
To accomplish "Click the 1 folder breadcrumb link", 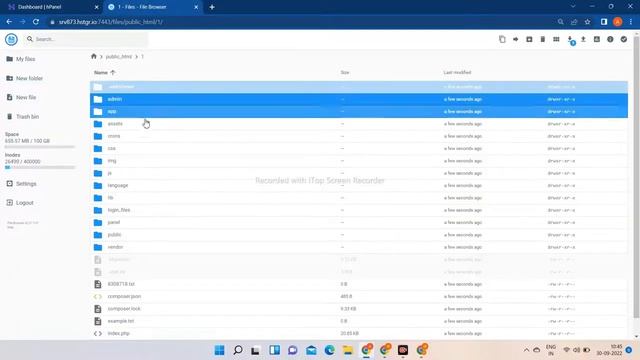I will click(x=142, y=56).
